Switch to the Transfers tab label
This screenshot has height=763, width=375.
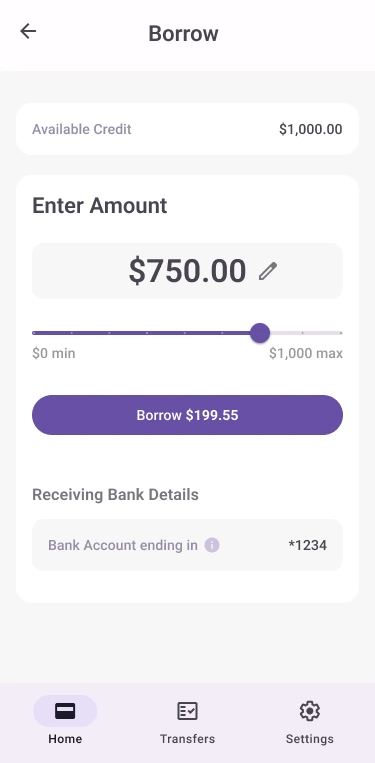pos(187,739)
